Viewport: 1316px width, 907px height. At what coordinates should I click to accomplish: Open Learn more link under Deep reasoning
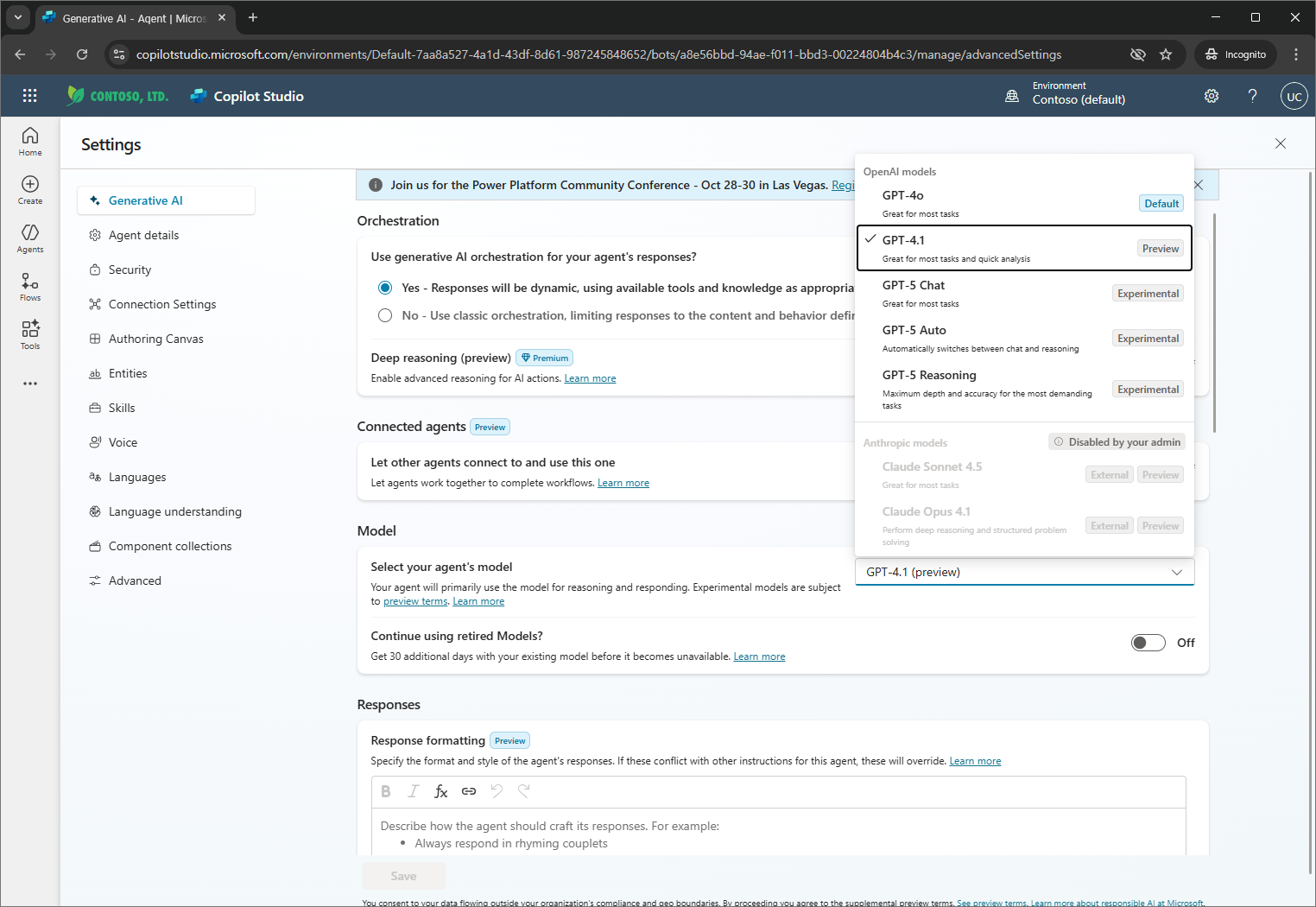pyautogui.click(x=590, y=378)
